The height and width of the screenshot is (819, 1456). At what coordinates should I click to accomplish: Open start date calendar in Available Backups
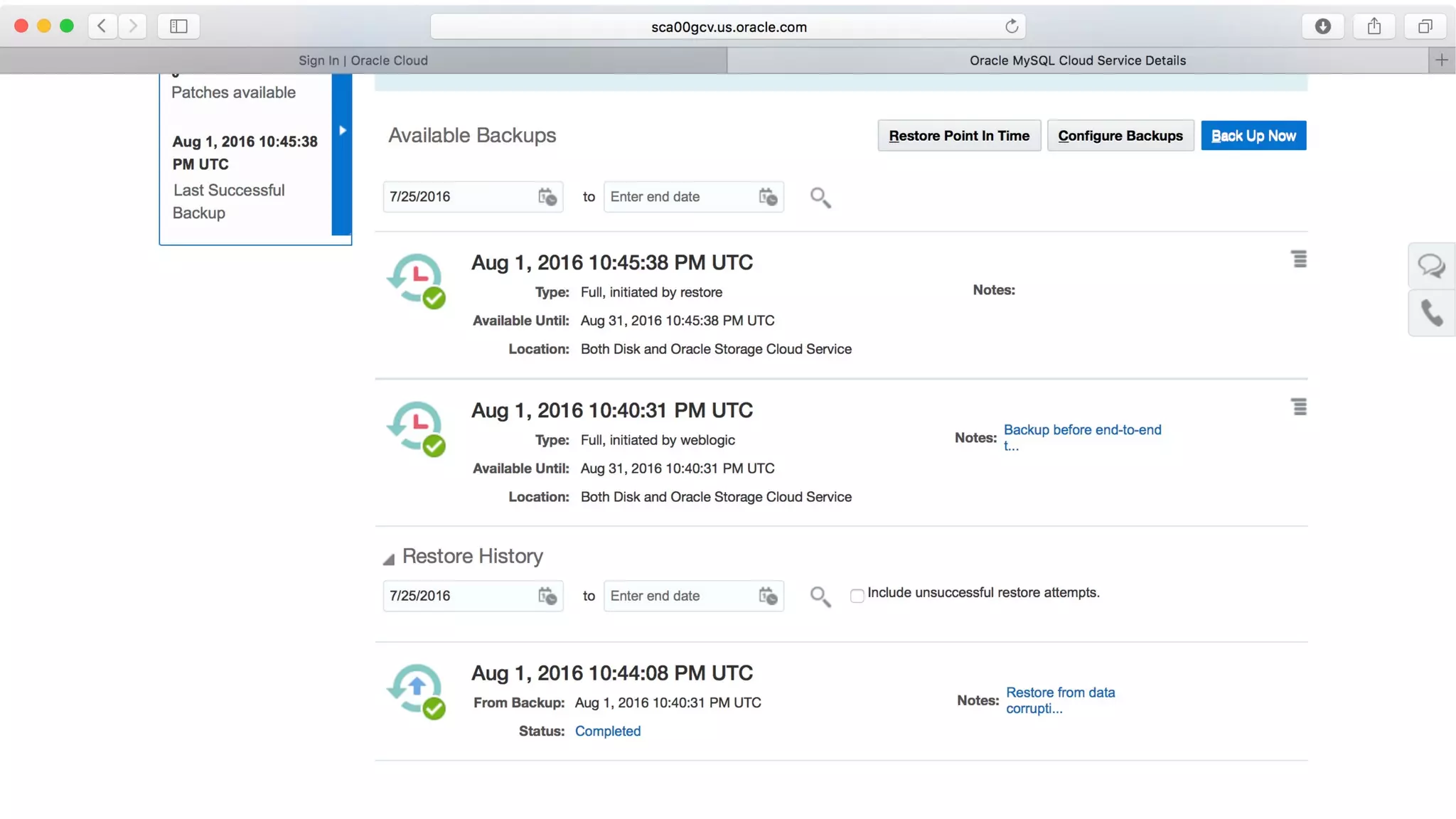(547, 197)
